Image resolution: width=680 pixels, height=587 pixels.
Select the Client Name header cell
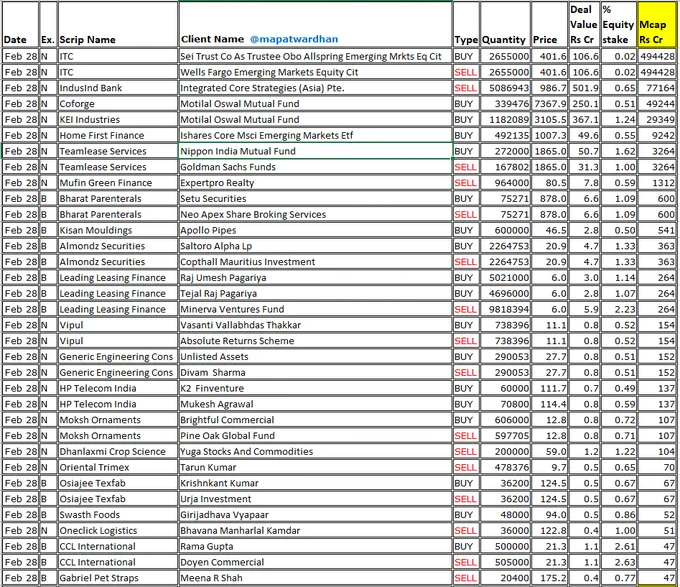tap(315, 24)
